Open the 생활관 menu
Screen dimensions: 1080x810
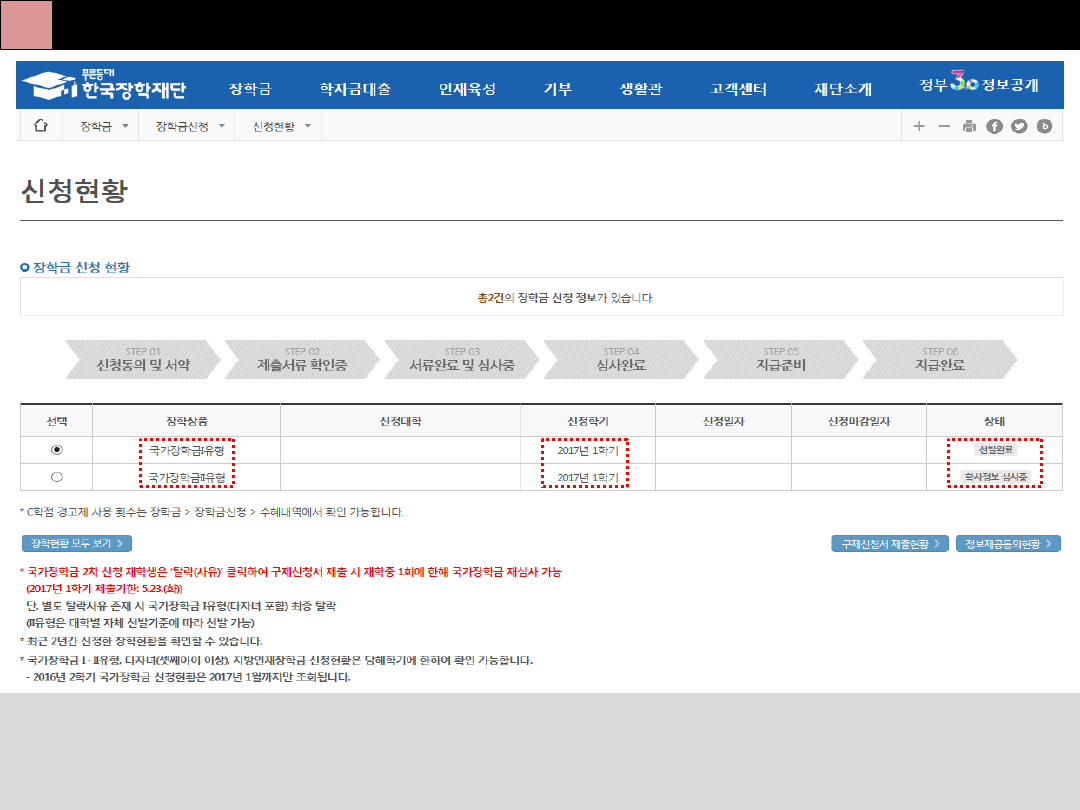pos(641,88)
